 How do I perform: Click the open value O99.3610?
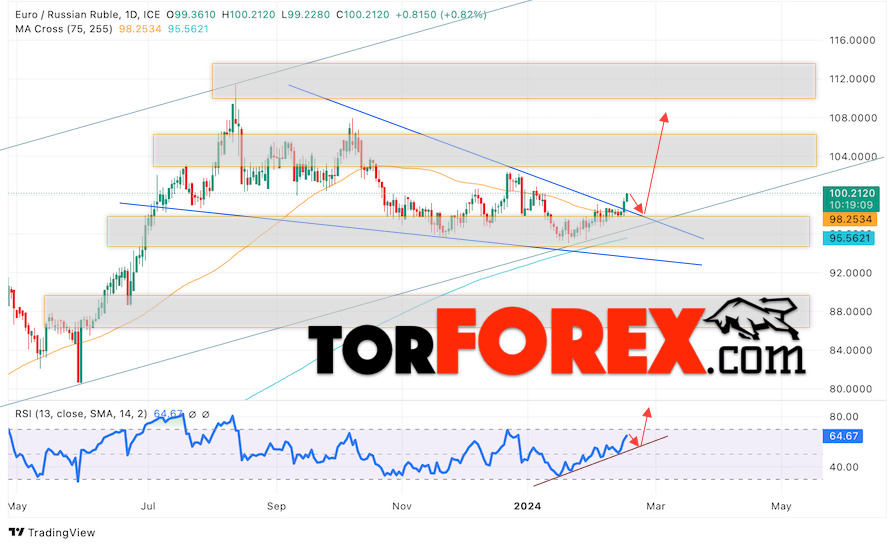[x=191, y=14]
